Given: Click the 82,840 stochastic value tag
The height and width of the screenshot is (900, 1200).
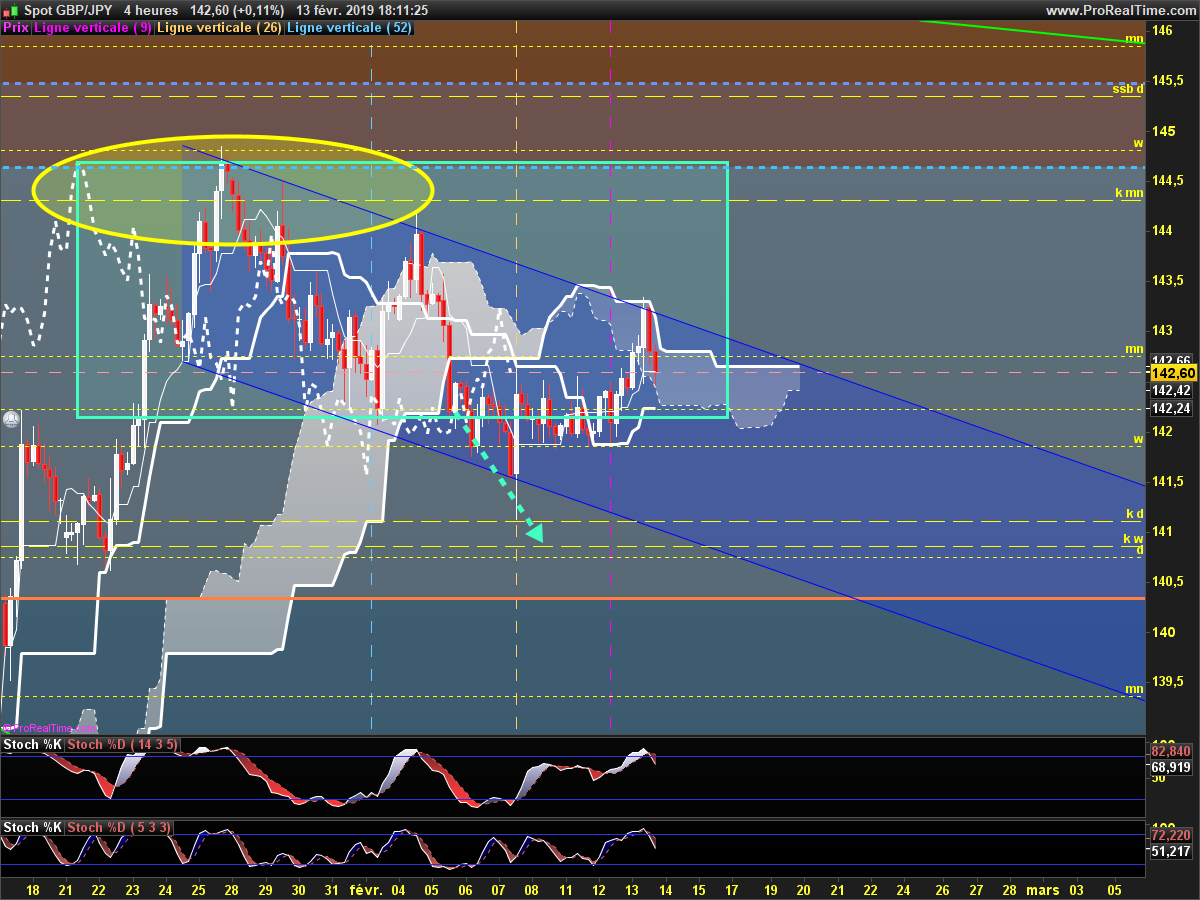Looking at the screenshot, I should coord(1171,751).
